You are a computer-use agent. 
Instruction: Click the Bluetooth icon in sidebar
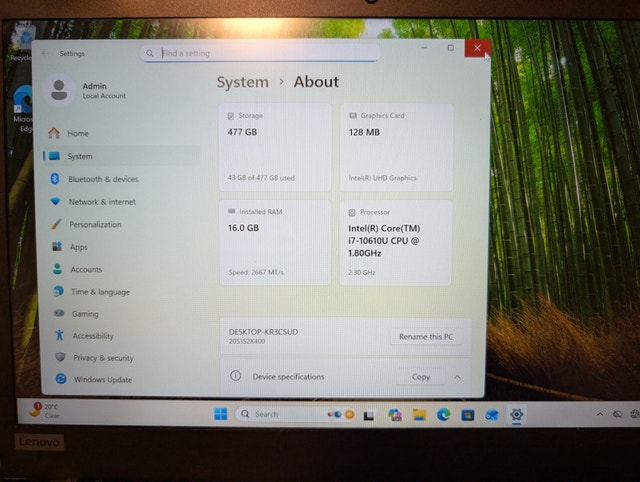(55, 179)
